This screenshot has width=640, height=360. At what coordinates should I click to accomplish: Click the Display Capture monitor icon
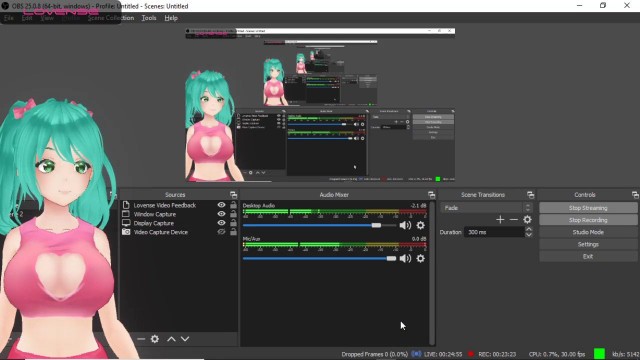(126, 223)
